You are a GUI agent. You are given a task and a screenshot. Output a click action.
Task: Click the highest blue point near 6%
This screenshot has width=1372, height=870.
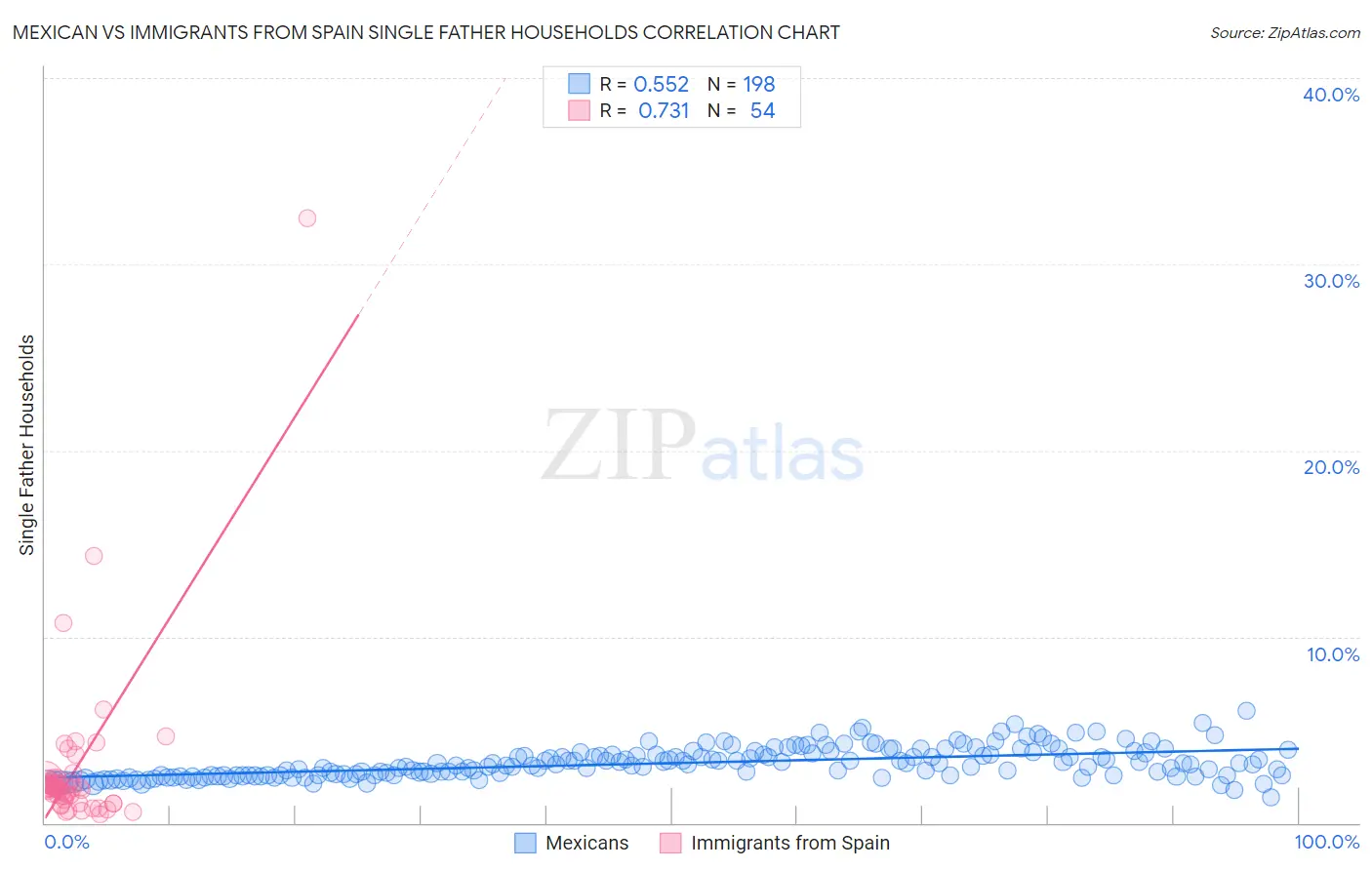point(1246,711)
